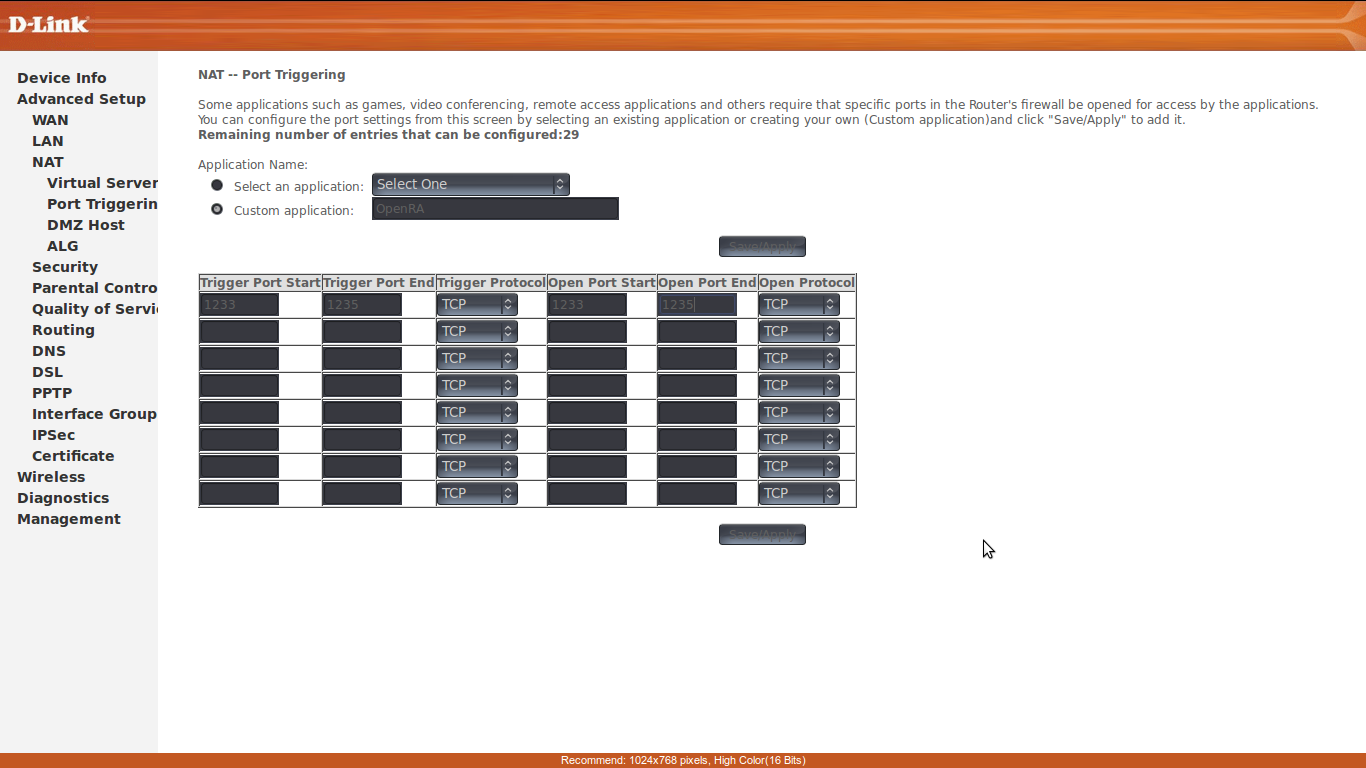Go to ALG page
The height and width of the screenshot is (768, 1366).
62,246
